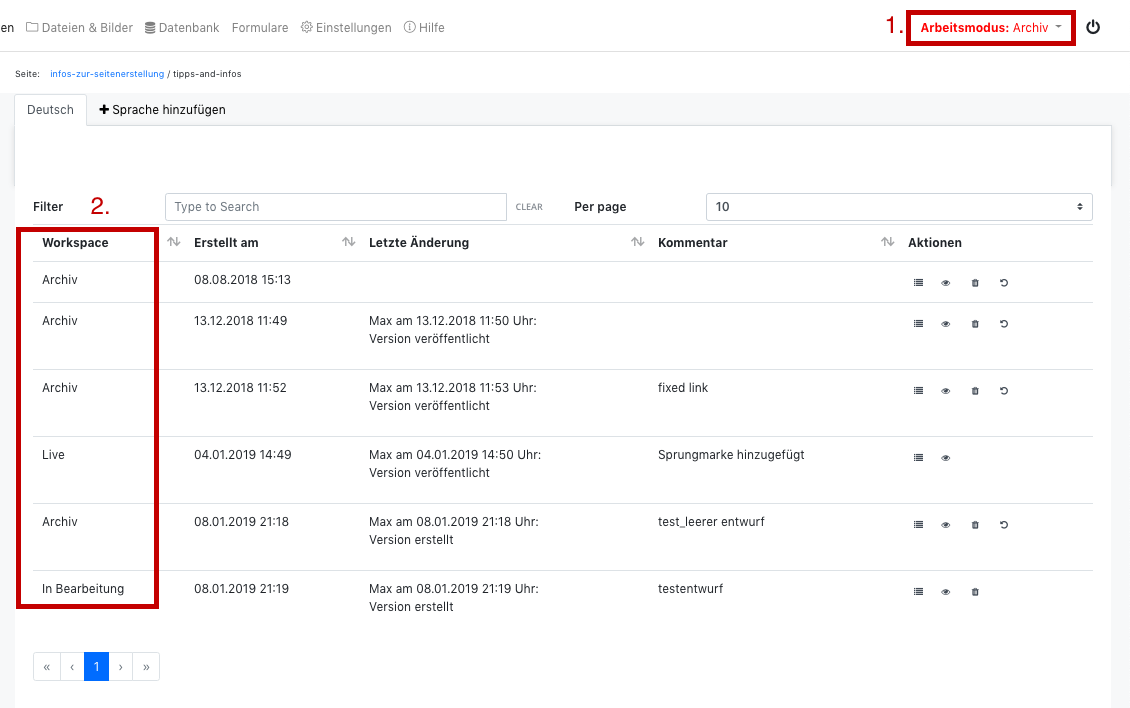Focus the Type to Search filter field
This screenshot has width=1130, height=708.
point(336,207)
